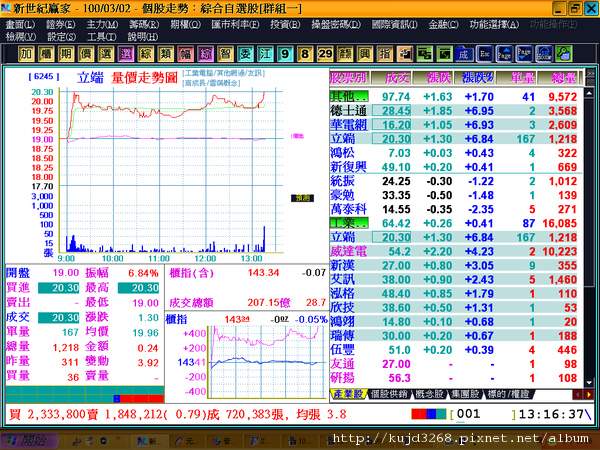The image size is (600, 450).
Task: Click the 櫃 toolbar icon
Action: (x=46, y=54)
